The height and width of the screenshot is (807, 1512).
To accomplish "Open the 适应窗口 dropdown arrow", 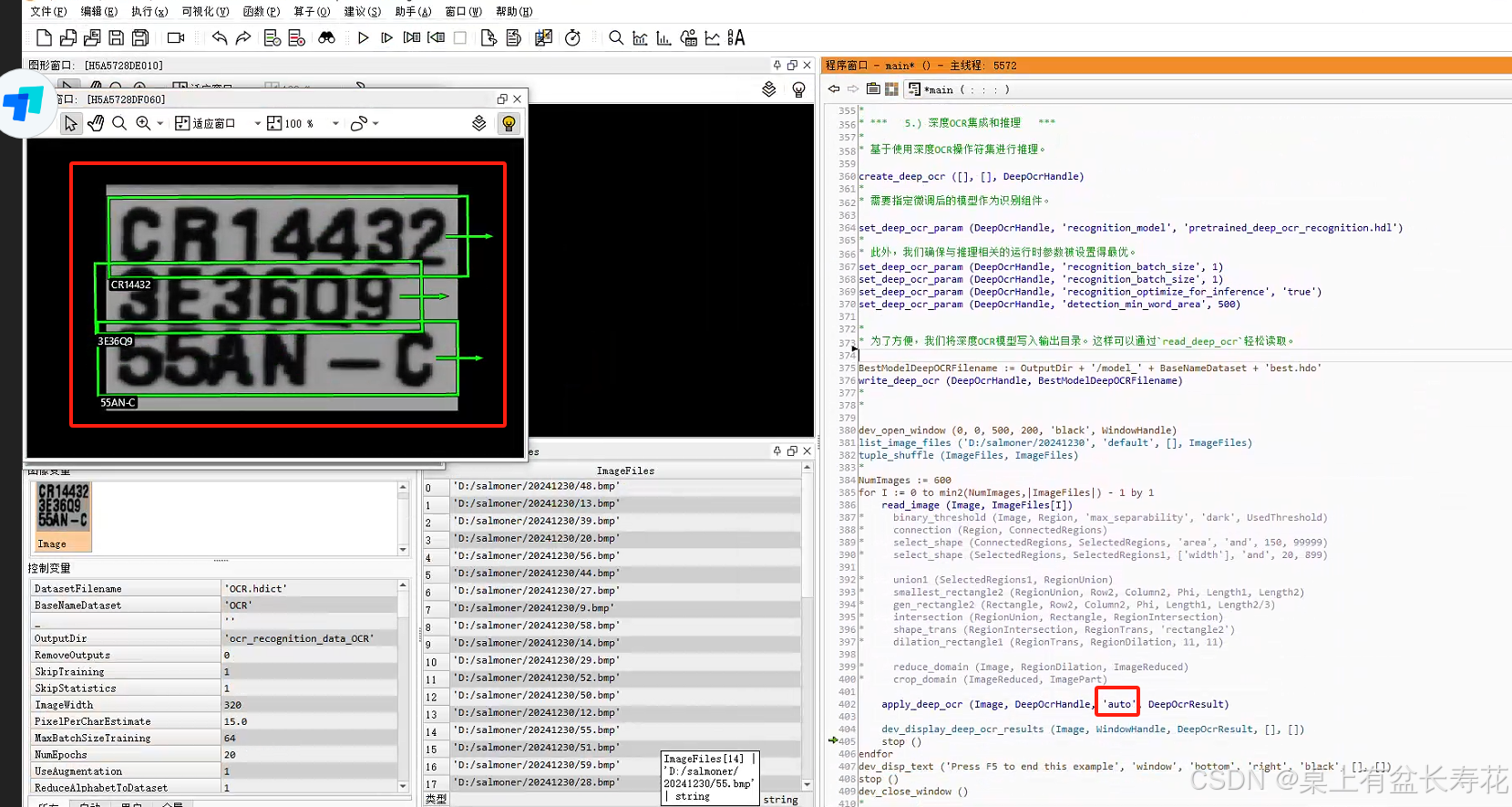I will click(258, 123).
